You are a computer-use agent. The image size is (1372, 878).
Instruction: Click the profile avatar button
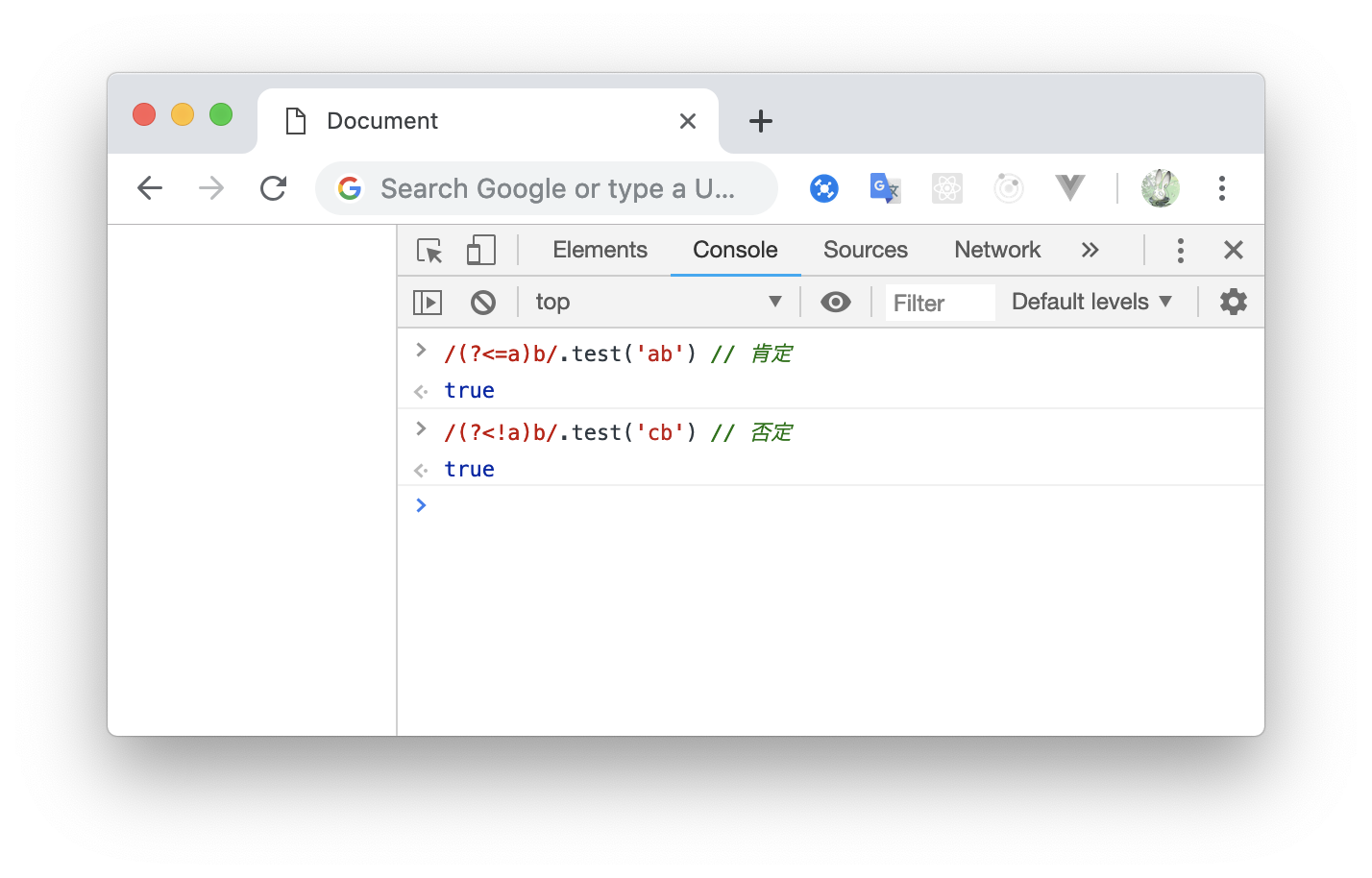pos(1160,188)
